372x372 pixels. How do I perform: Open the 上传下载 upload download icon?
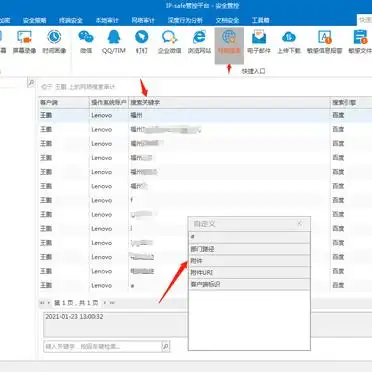point(289,42)
